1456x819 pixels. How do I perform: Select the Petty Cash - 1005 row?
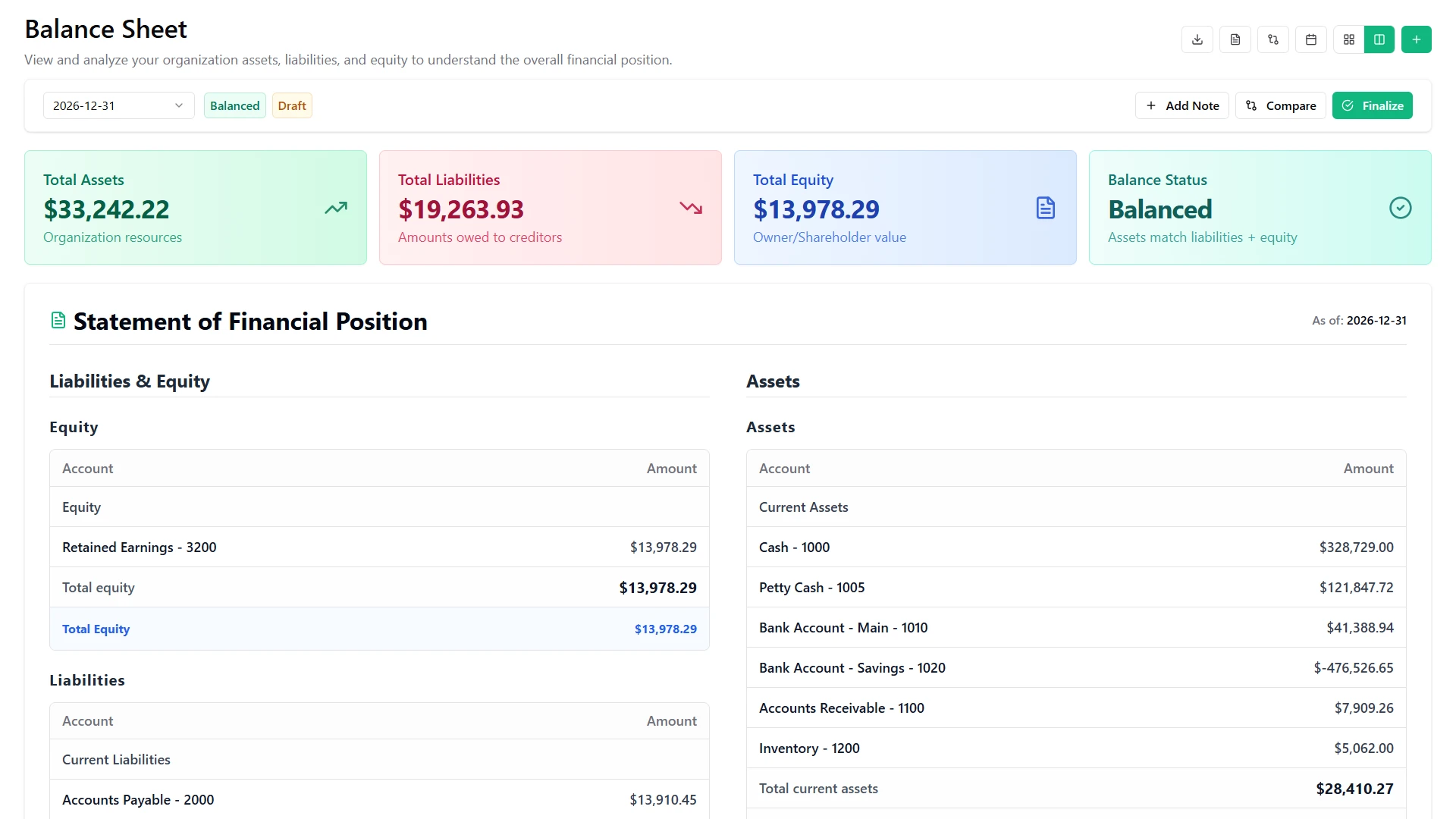pos(1076,587)
